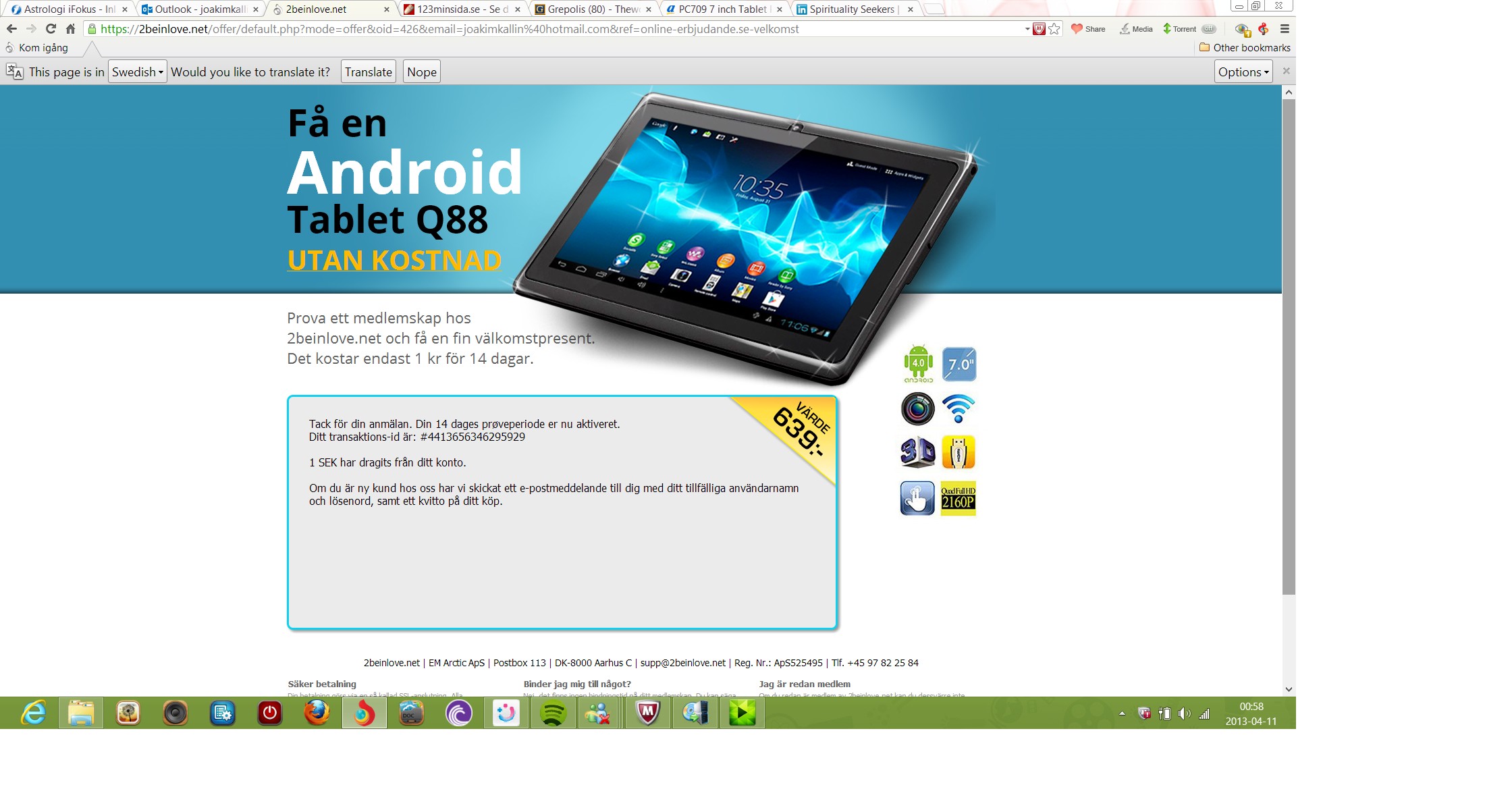
Task: Toggle the Torrent off switch
Action: 1209,29
